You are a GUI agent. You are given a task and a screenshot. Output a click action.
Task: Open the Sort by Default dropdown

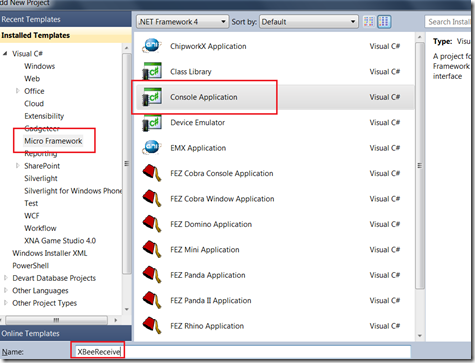pos(309,22)
